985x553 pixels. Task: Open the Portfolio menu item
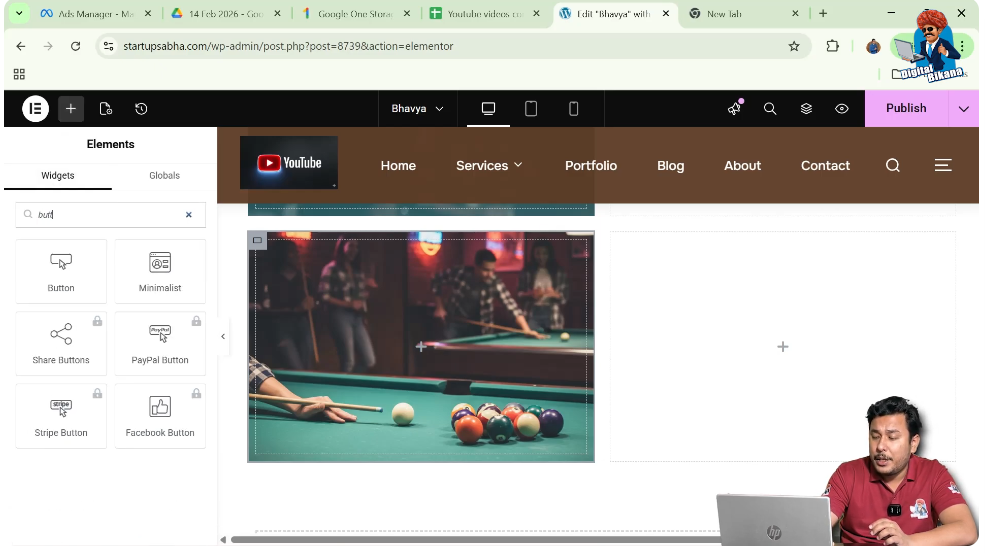click(591, 165)
